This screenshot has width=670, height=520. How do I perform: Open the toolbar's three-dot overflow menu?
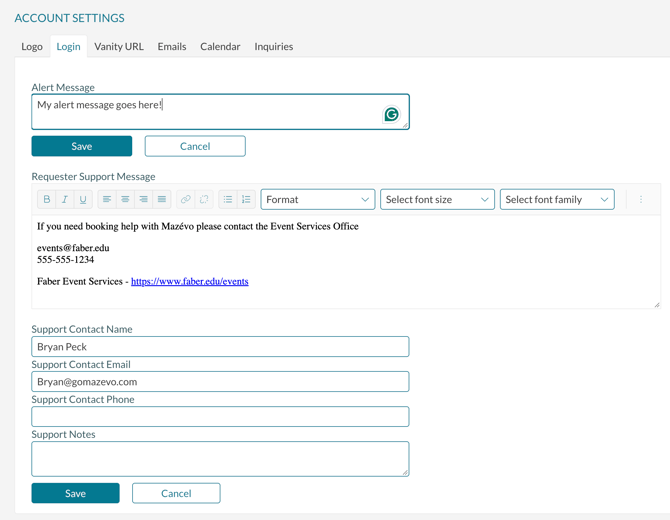point(641,199)
